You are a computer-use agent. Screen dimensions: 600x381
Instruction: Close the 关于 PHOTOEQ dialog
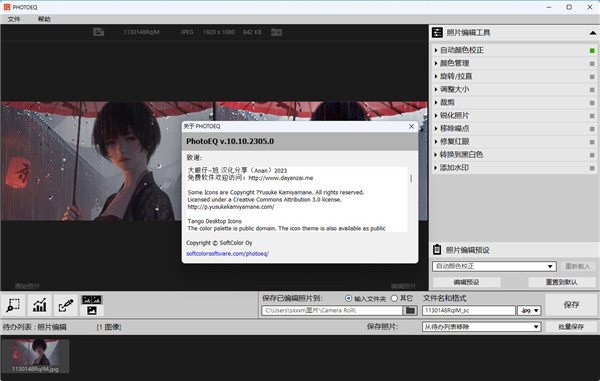coord(411,126)
